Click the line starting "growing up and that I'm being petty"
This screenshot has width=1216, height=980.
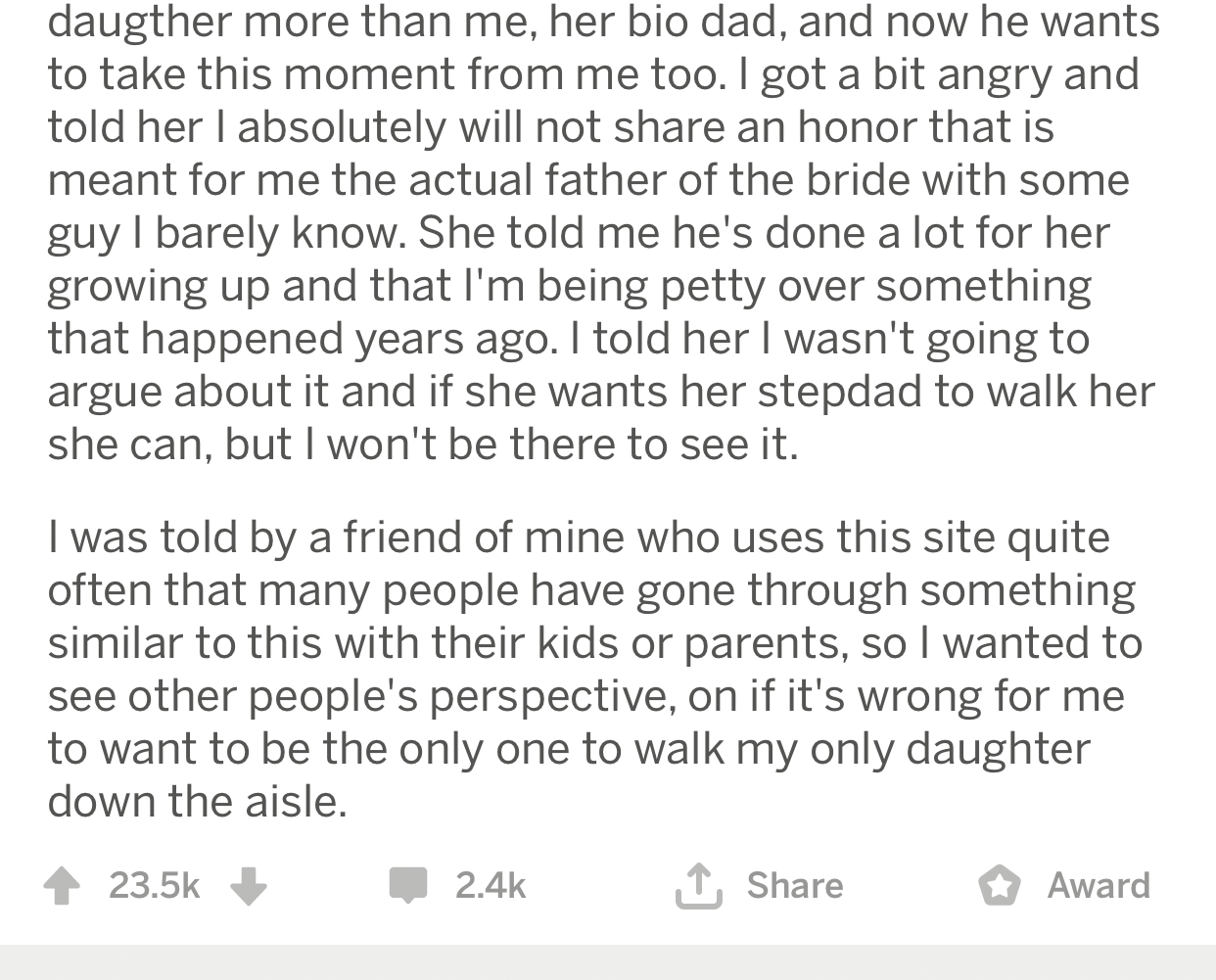(570, 285)
